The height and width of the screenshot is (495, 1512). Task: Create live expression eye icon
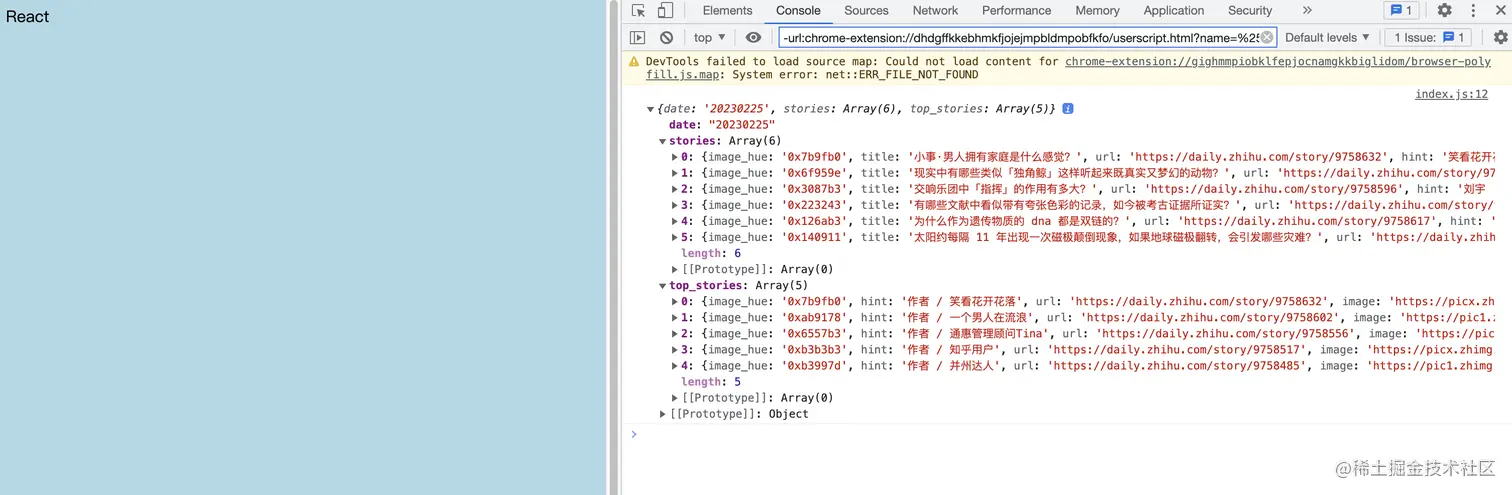click(x=753, y=37)
